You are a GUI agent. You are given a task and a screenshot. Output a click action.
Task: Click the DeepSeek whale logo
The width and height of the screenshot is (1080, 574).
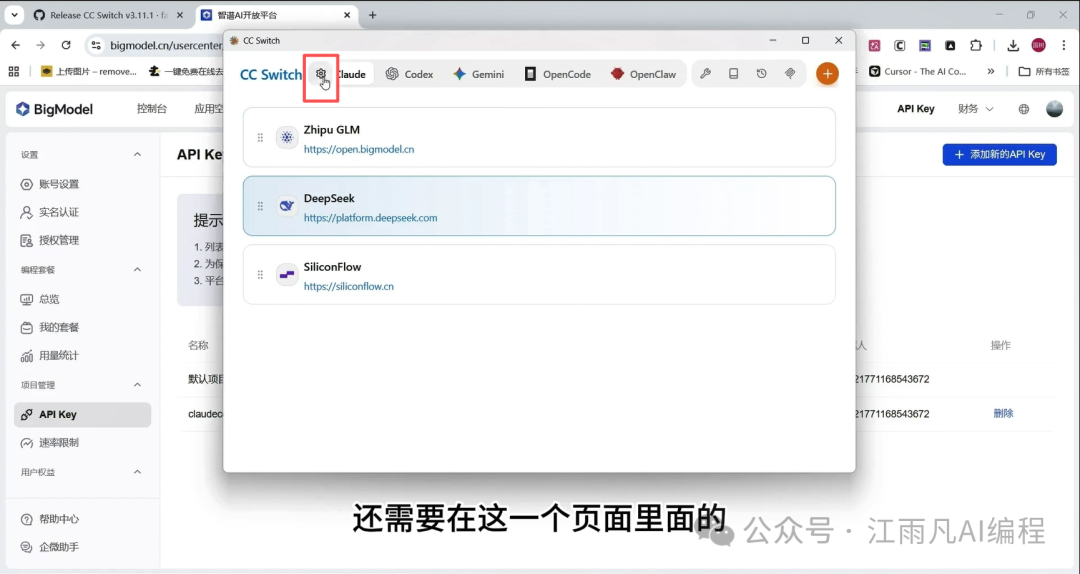pos(287,205)
